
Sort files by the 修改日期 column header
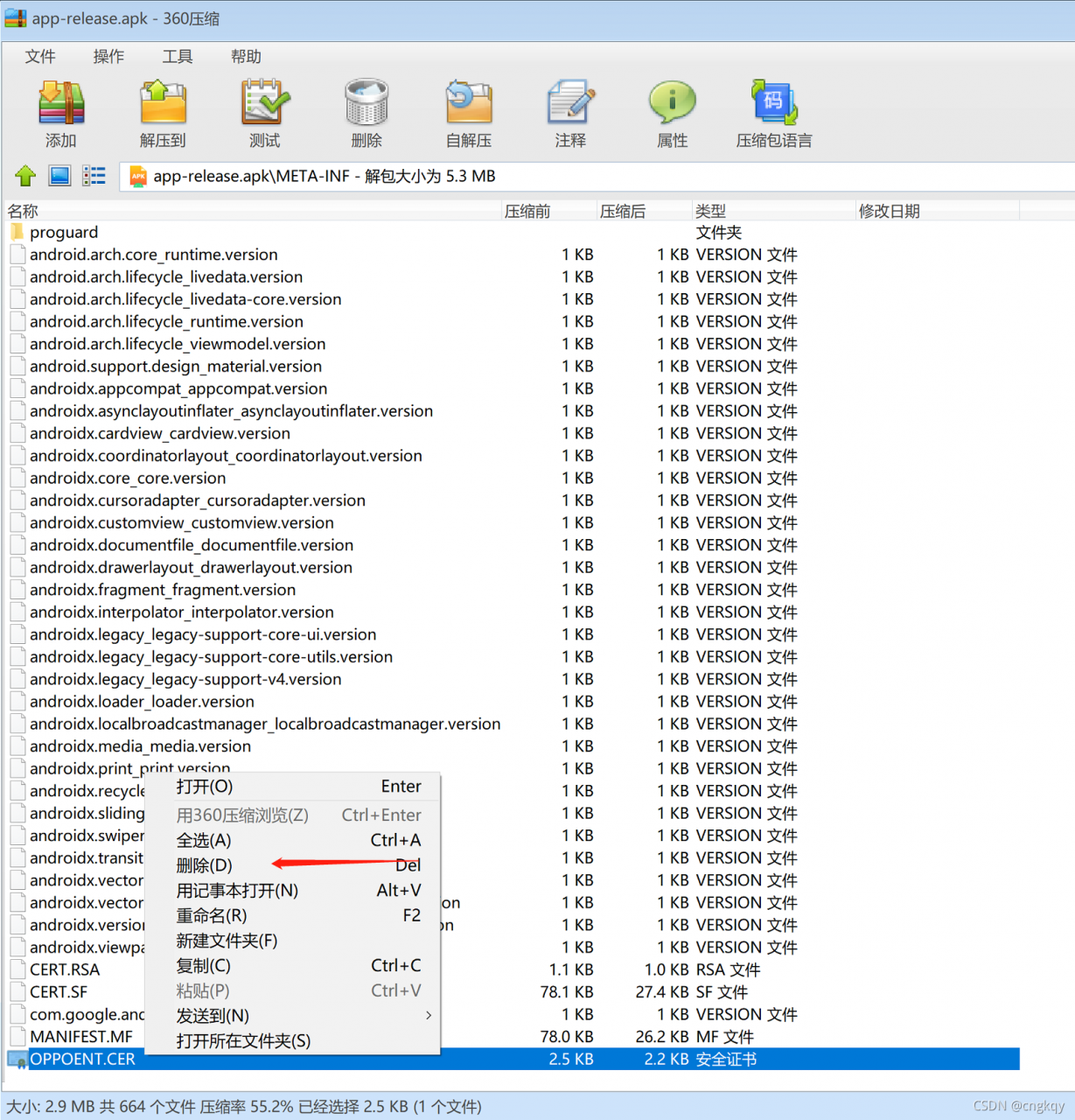tap(889, 211)
